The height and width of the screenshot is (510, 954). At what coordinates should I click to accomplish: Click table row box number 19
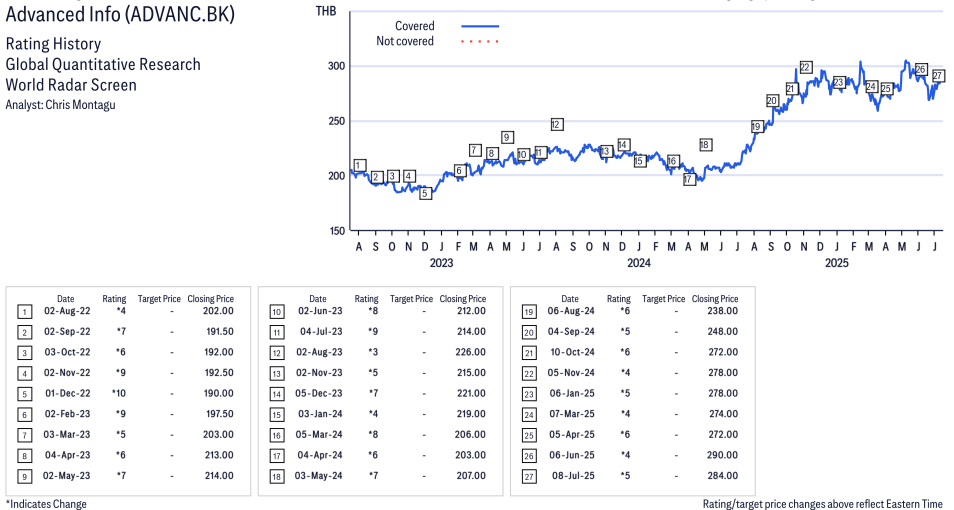[x=529, y=312]
